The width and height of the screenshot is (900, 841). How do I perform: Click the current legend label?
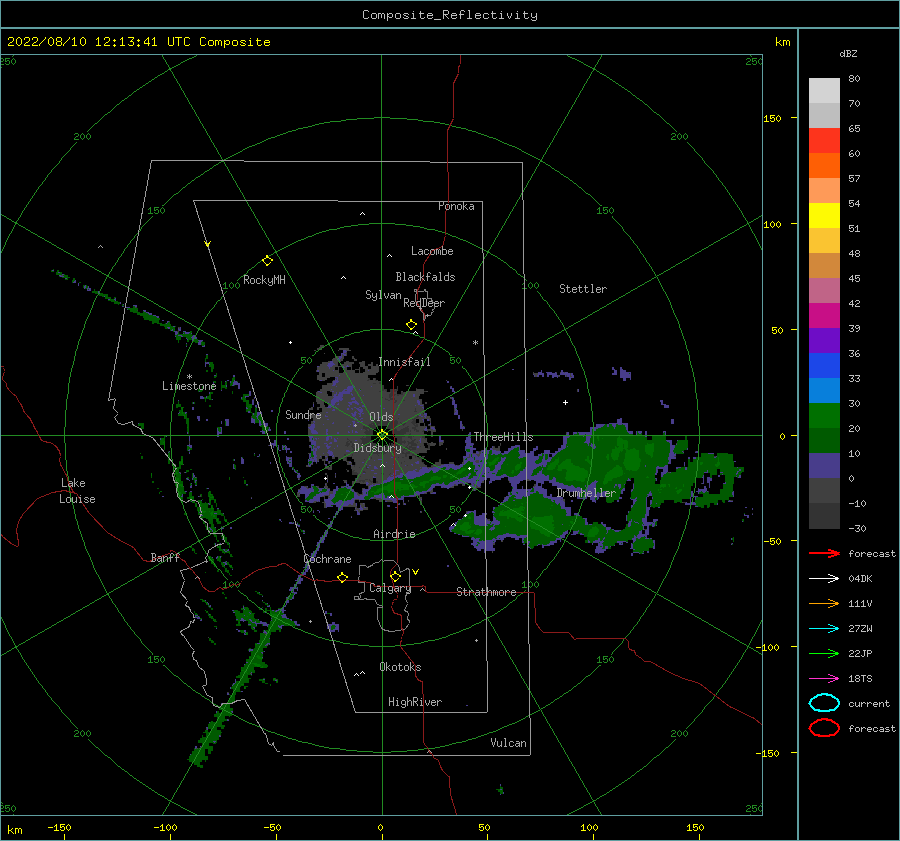pyautogui.click(x=868, y=703)
